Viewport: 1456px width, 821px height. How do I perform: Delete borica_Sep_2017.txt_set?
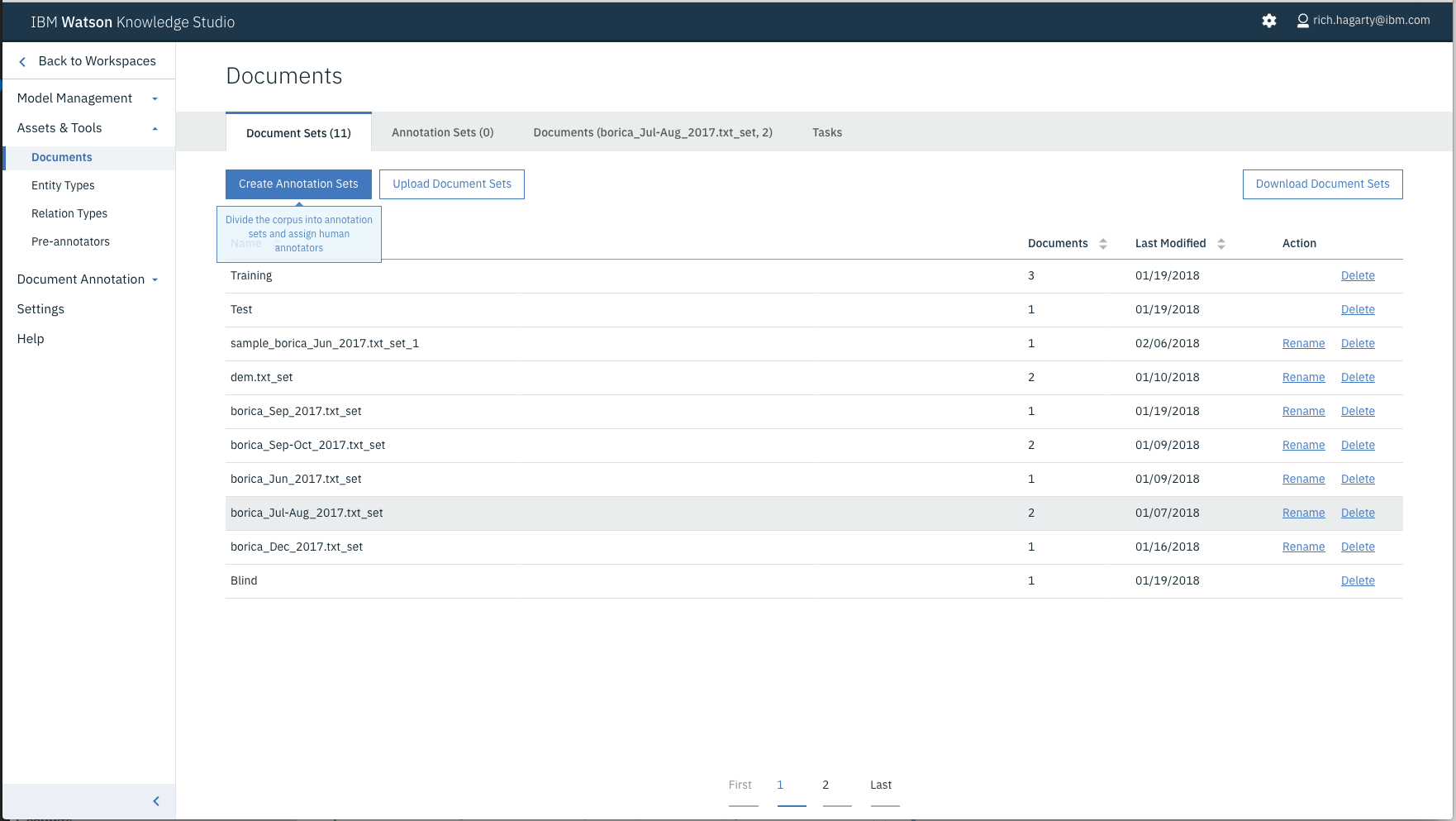click(1358, 412)
